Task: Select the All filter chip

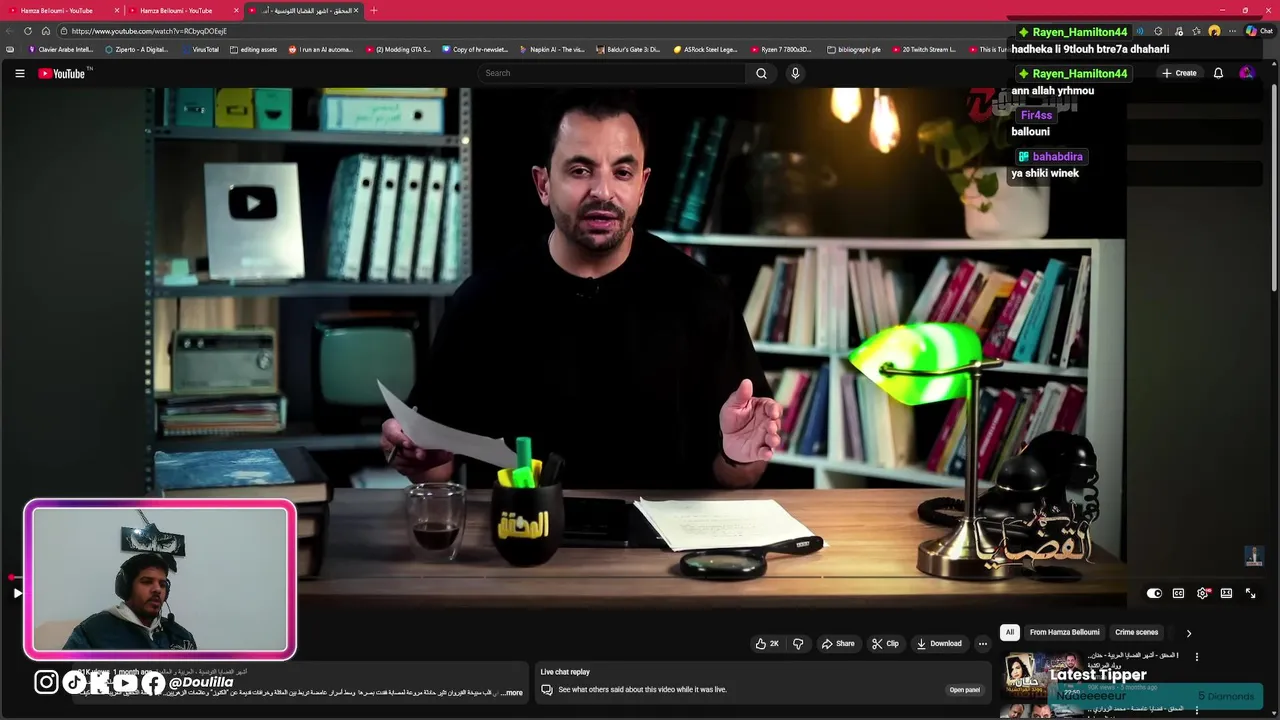Action: point(1010,632)
